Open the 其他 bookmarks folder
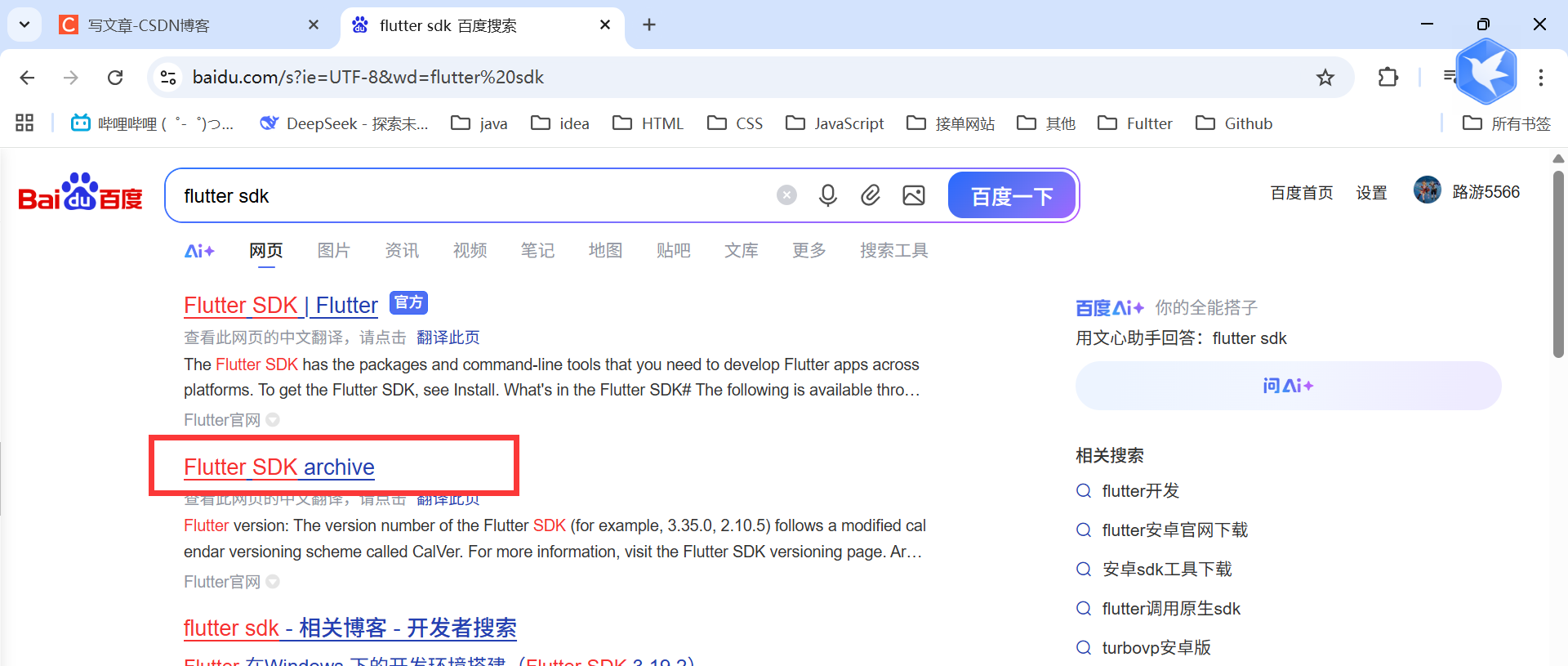Viewport: 1568px width, 666px height. point(1046,123)
